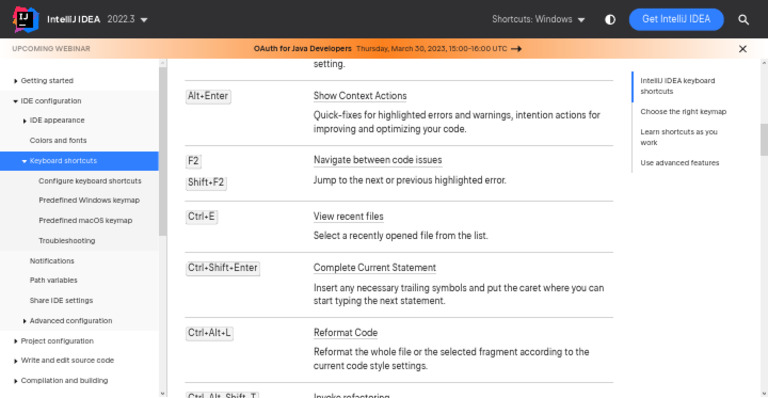The height and width of the screenshot is (398, 768).
Task: Expand the IDE appearance arrow
Action: 24,121
